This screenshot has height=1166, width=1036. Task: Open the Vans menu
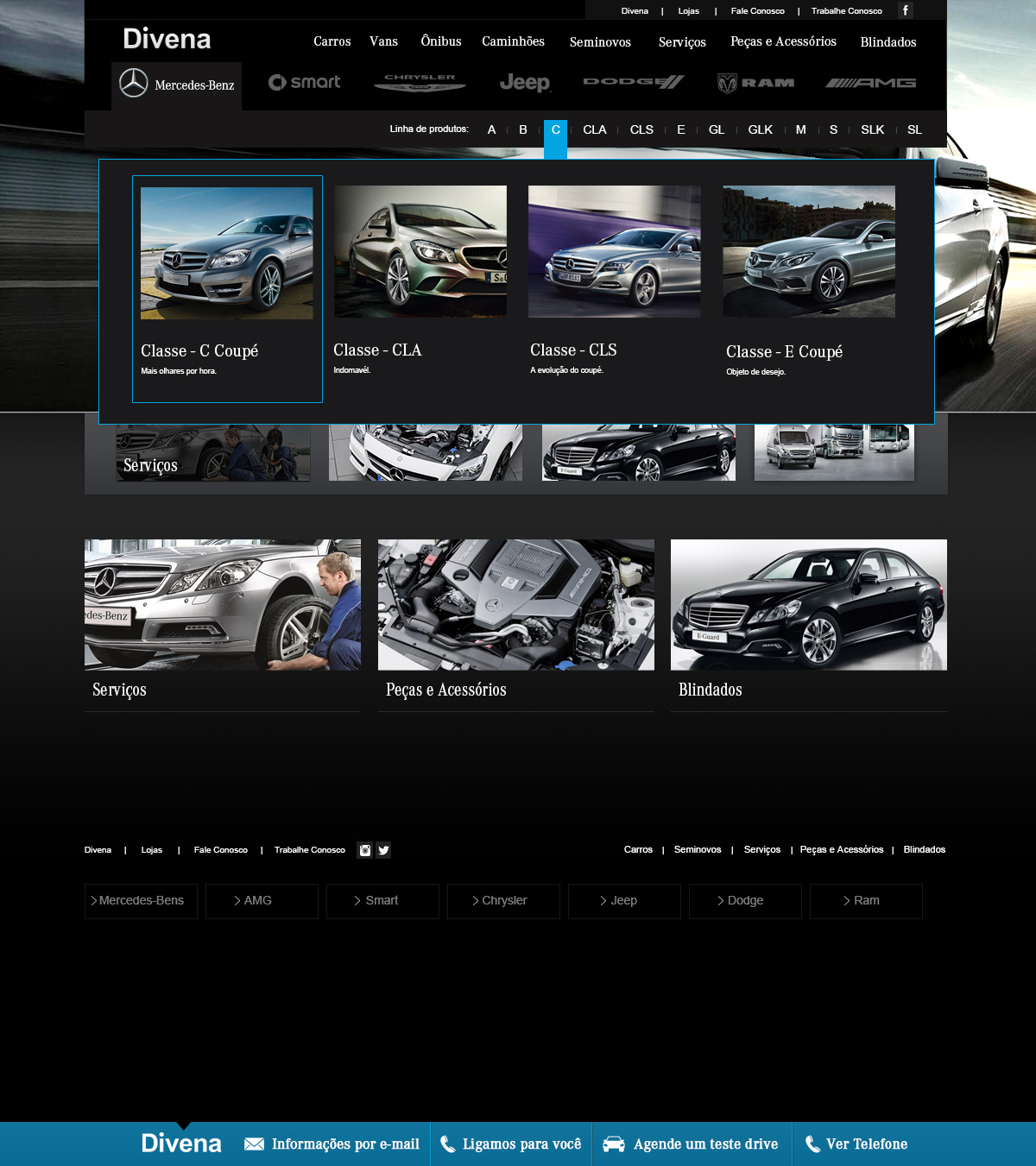[383, 41]
